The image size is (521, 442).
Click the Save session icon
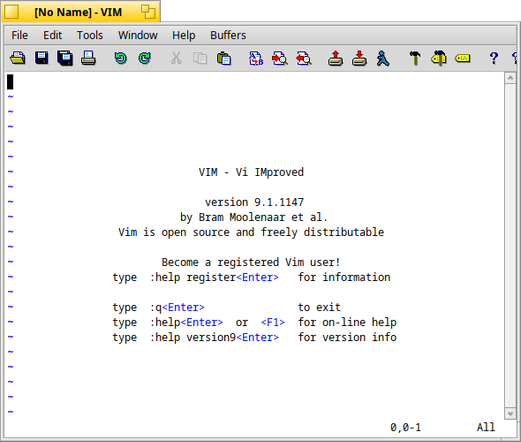(359, 58)
